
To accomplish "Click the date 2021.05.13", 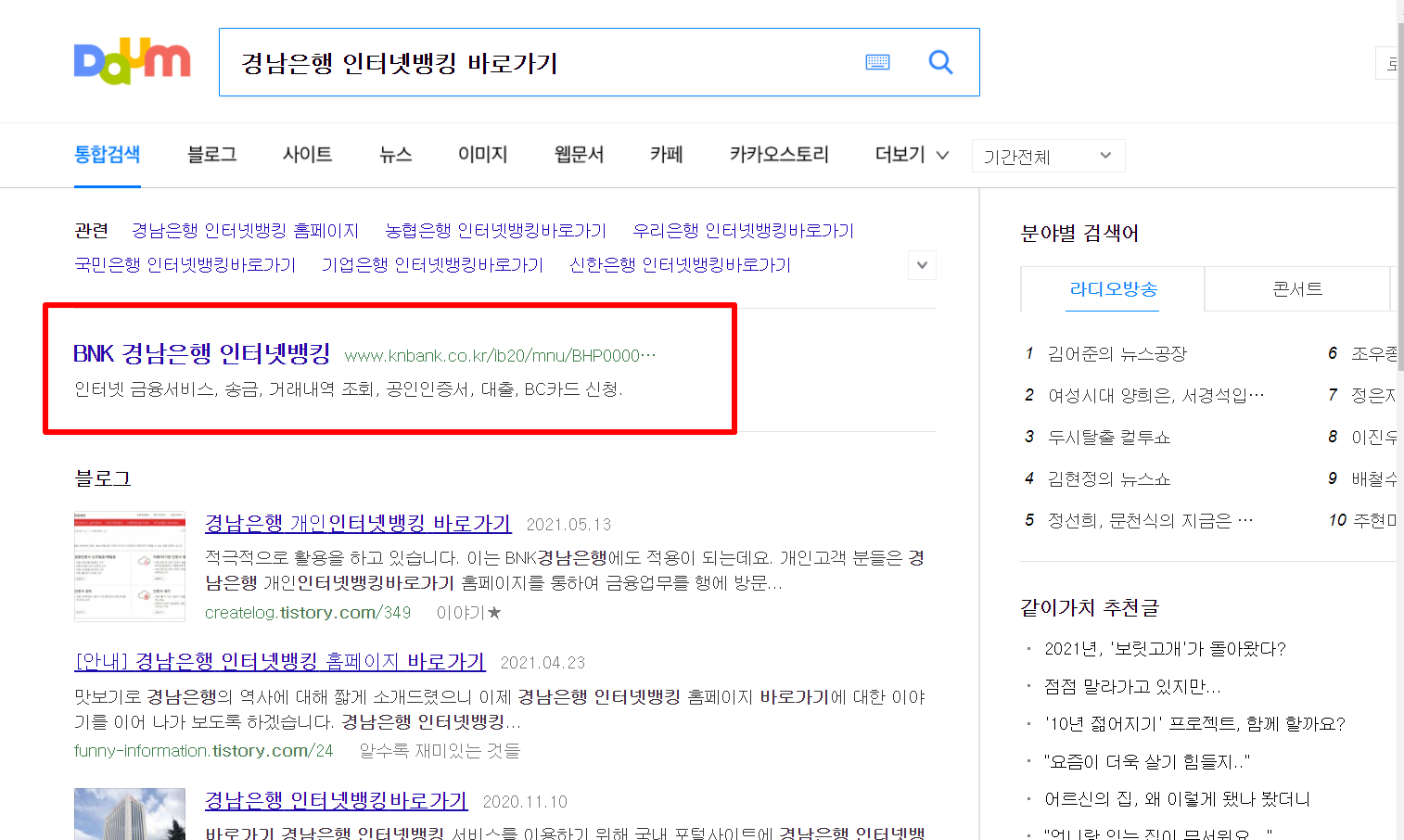I will (568, 525).
